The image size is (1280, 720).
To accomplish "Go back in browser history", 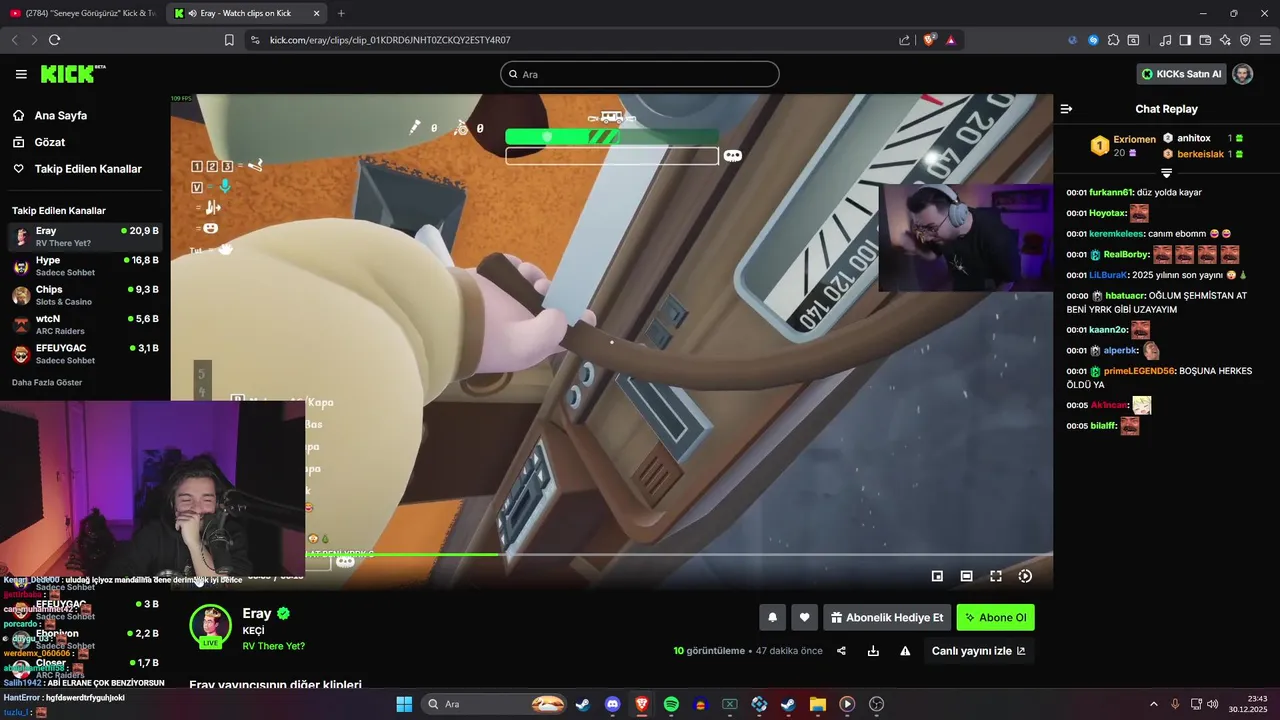I will [14, 40].
